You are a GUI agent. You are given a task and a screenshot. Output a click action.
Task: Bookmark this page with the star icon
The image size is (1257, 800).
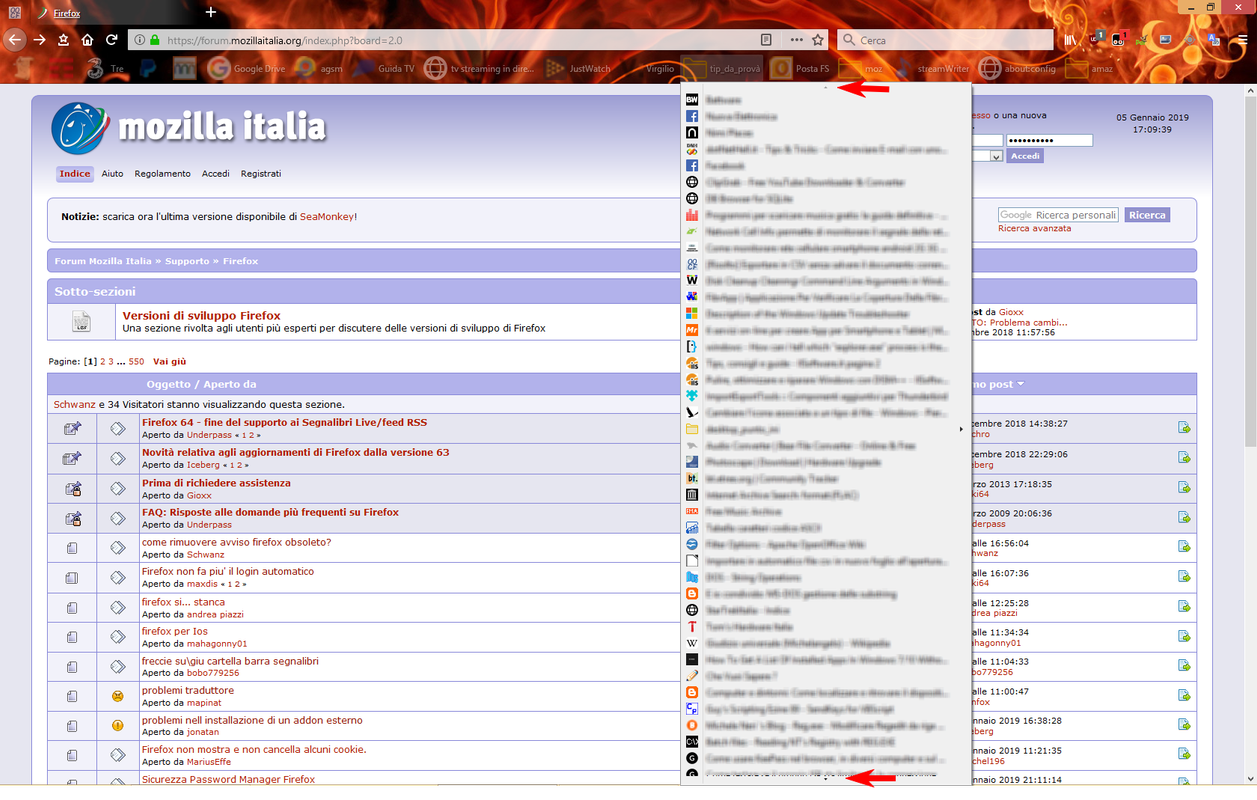[x=818, y=40]
